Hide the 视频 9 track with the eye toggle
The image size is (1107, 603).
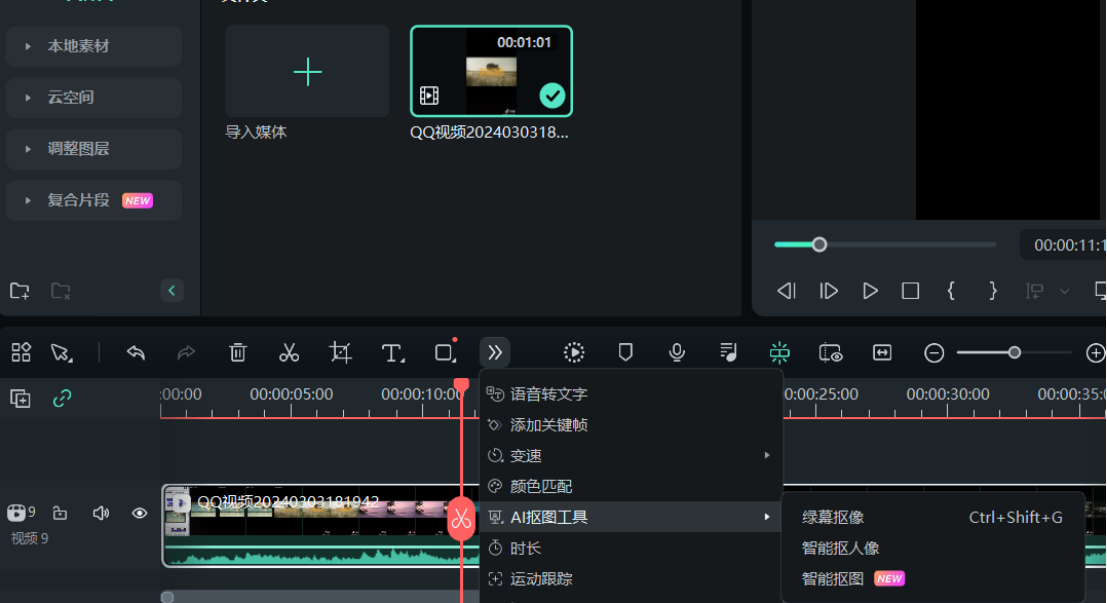click(x=139, y=512)
